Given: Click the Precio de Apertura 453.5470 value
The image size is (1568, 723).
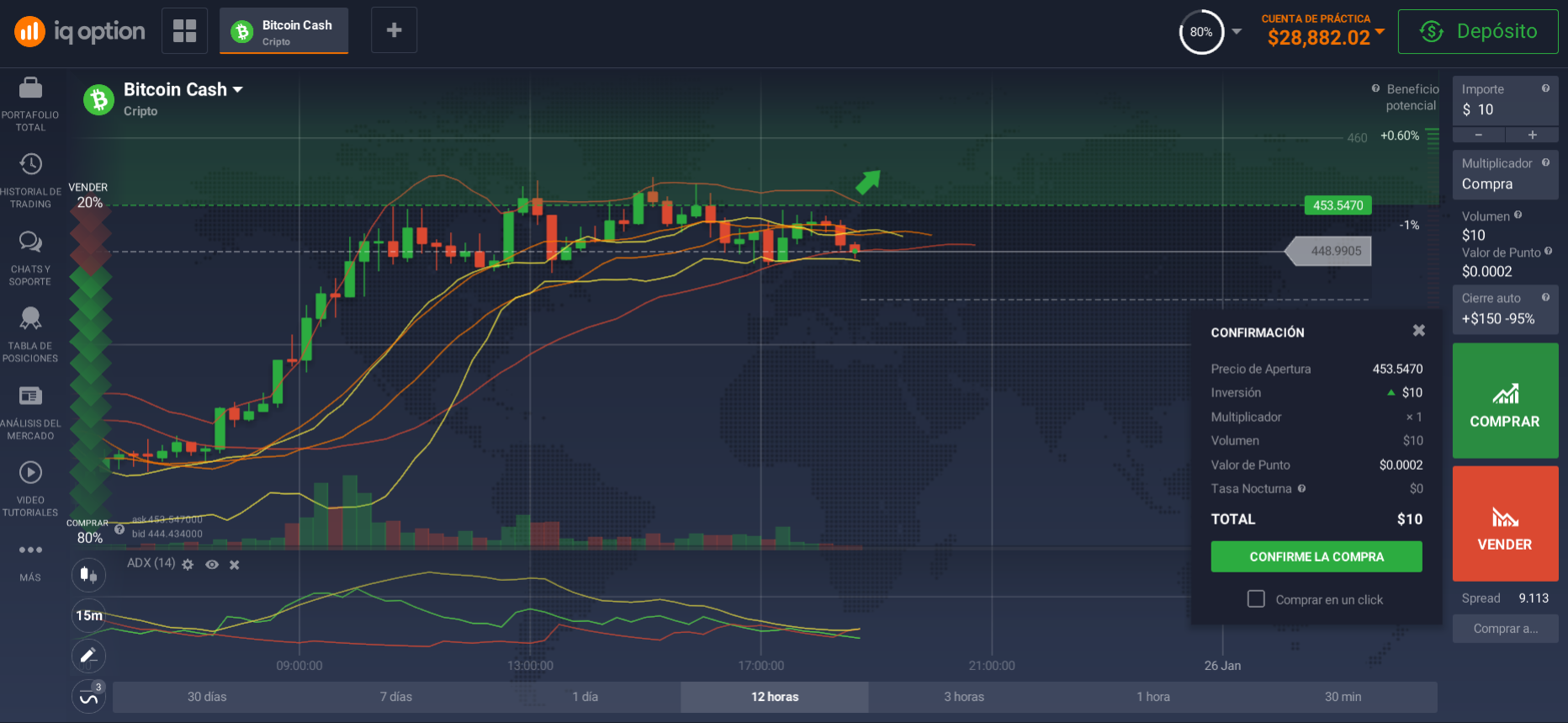Looking at the screenshot, I should (1397, 369).
